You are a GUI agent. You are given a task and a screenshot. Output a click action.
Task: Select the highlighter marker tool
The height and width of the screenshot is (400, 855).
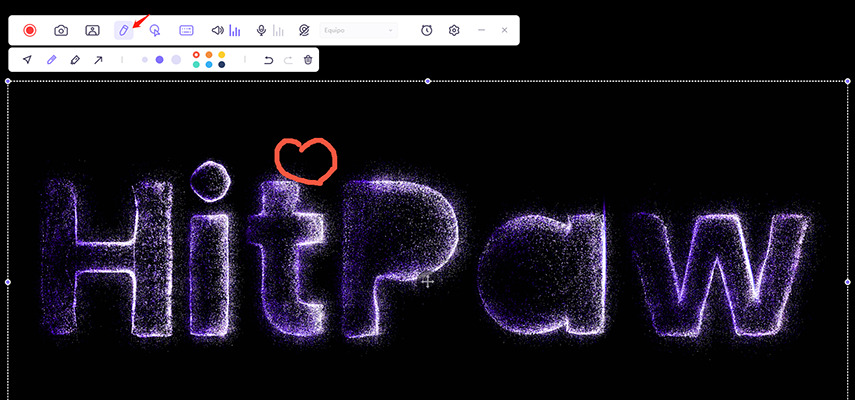point(75,60)
